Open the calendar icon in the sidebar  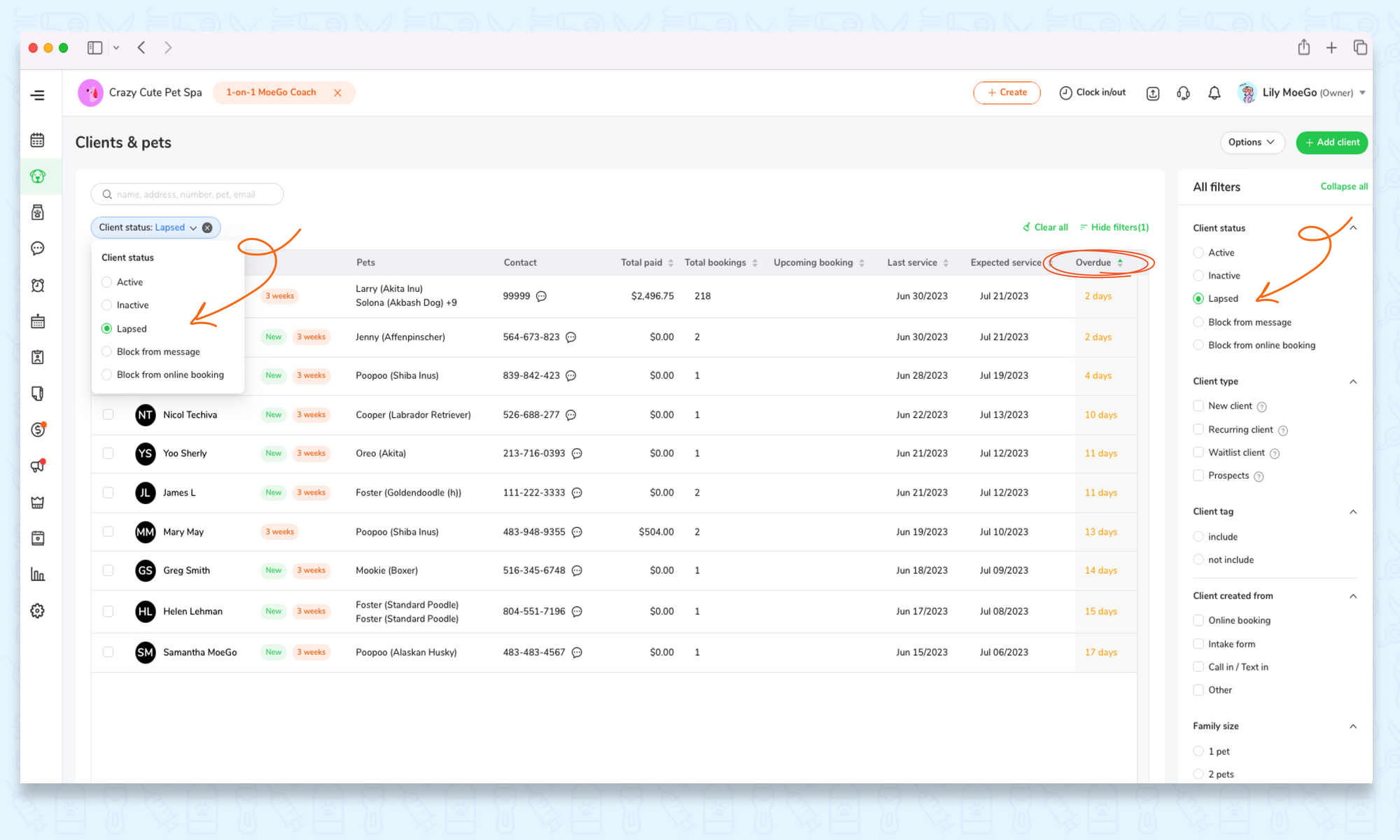click(x=38, y=140)
